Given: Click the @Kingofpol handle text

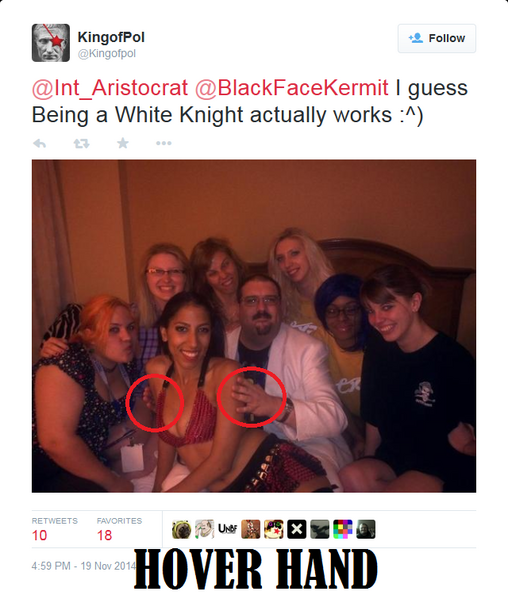Looking at the screenshot, I should pyautogui.click(x=107, y=53).
